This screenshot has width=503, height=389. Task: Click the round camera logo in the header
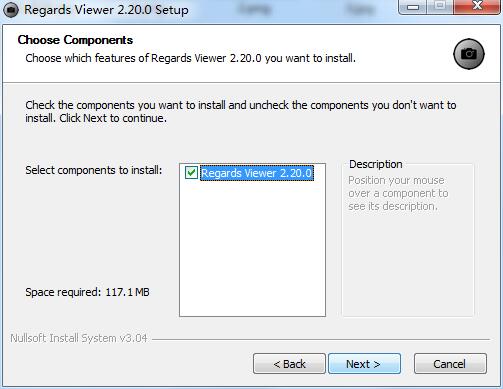469,54
